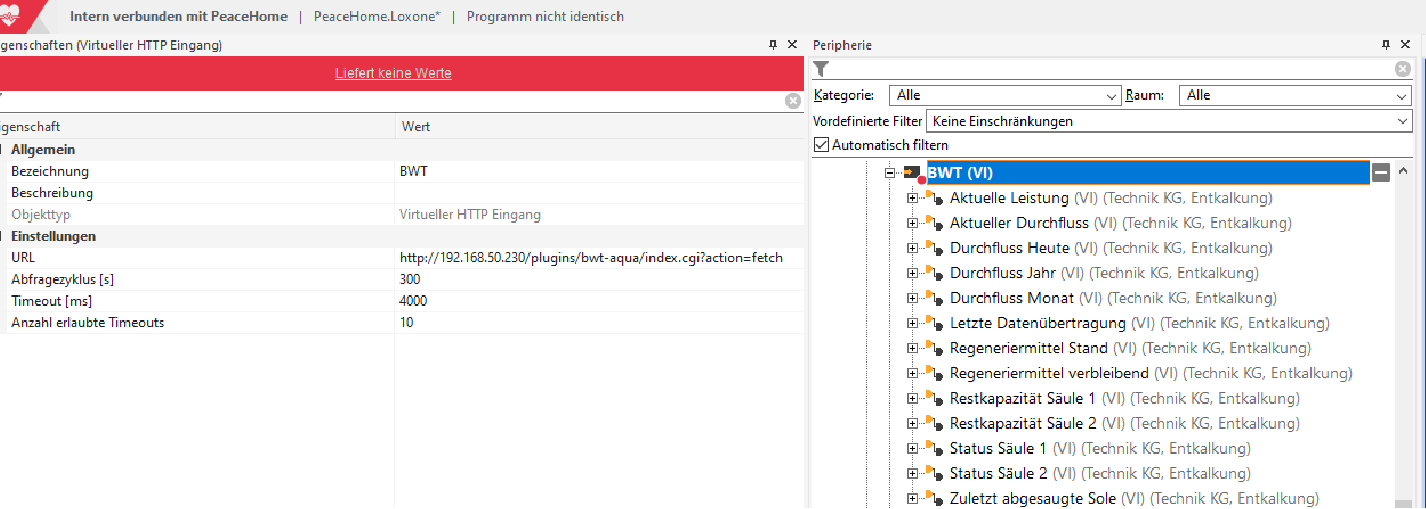Click the Durchfluss Heute item icon

tap(934, 248)
